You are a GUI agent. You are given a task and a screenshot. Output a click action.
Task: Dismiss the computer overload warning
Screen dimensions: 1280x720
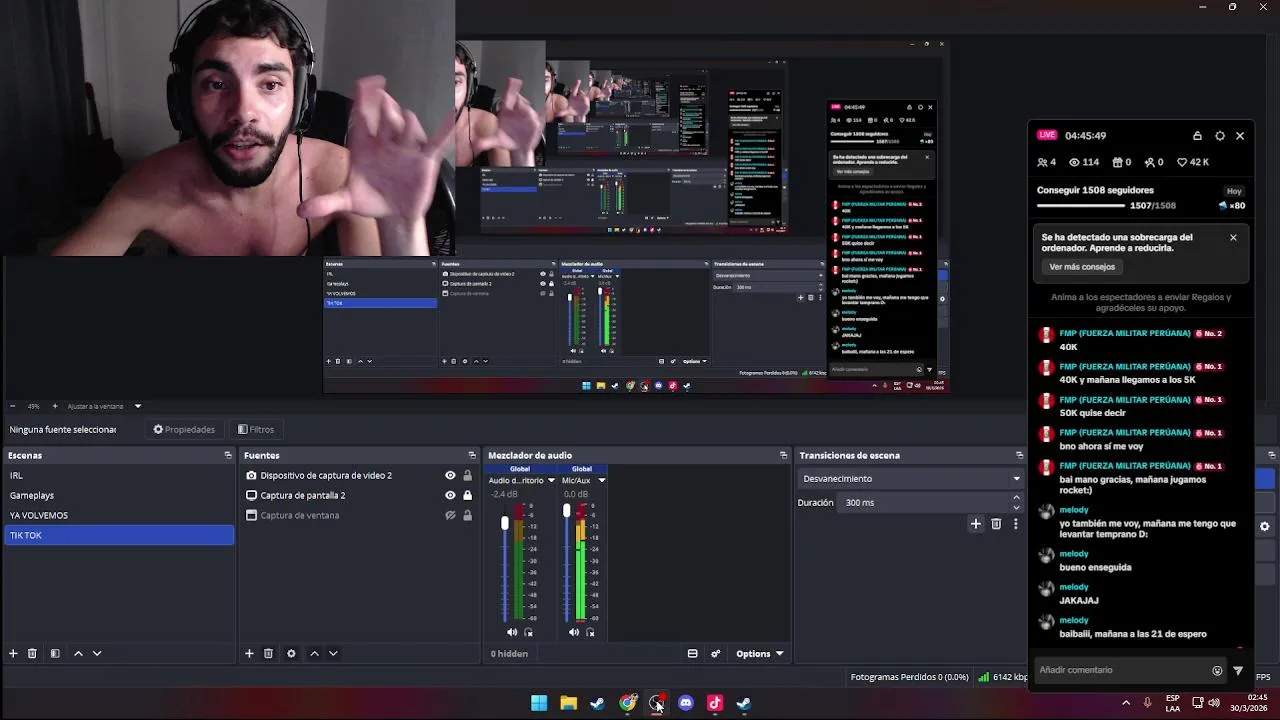(1233, 238)
